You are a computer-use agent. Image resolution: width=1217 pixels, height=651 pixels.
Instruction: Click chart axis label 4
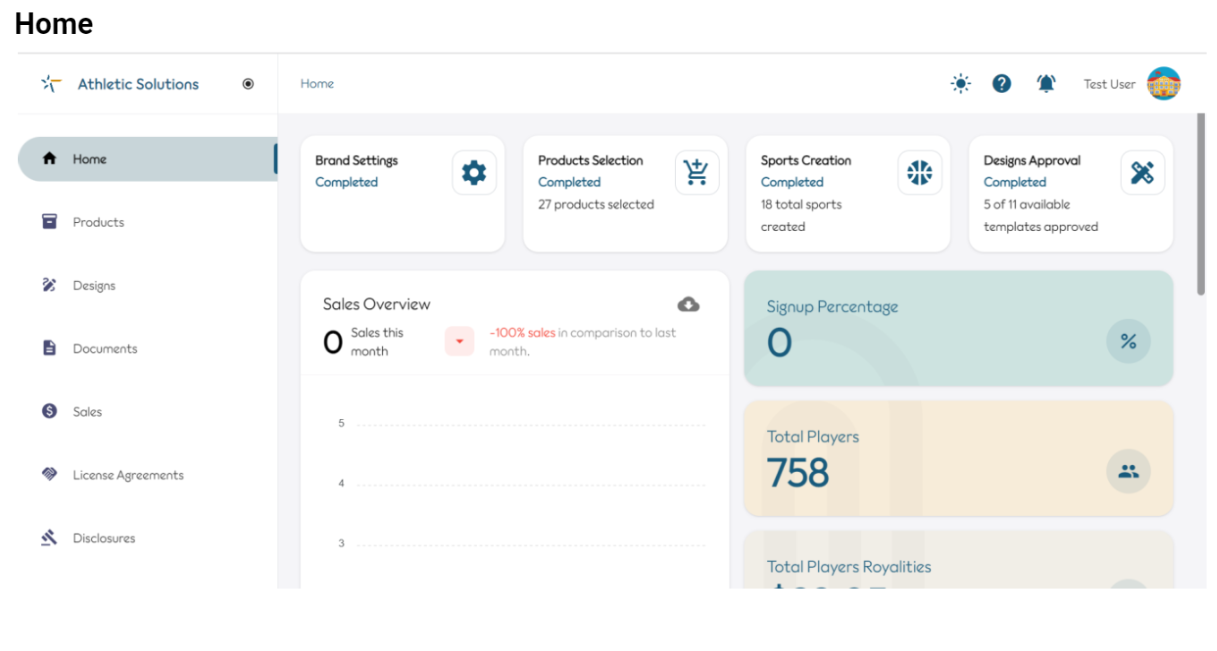tap(341, 484)
